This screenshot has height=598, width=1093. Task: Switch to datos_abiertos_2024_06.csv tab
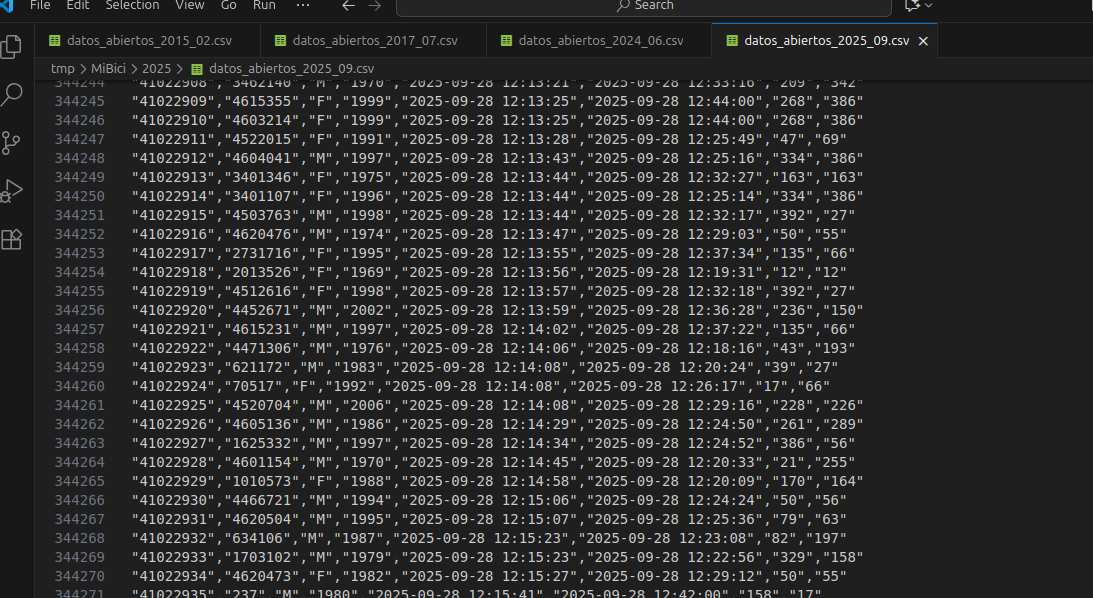click(x=600, y=41)
